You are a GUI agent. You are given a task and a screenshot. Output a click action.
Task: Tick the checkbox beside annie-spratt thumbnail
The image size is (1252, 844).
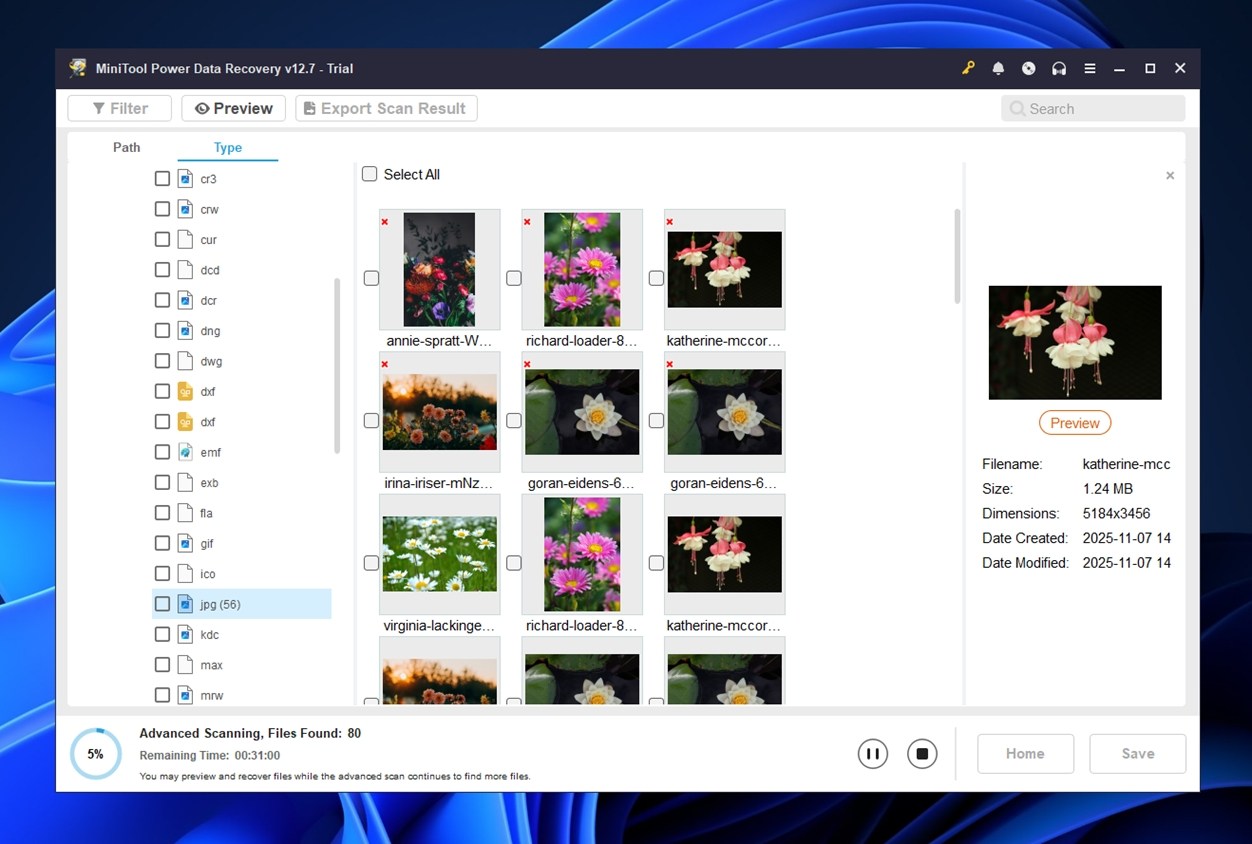[x=371, y=278]
